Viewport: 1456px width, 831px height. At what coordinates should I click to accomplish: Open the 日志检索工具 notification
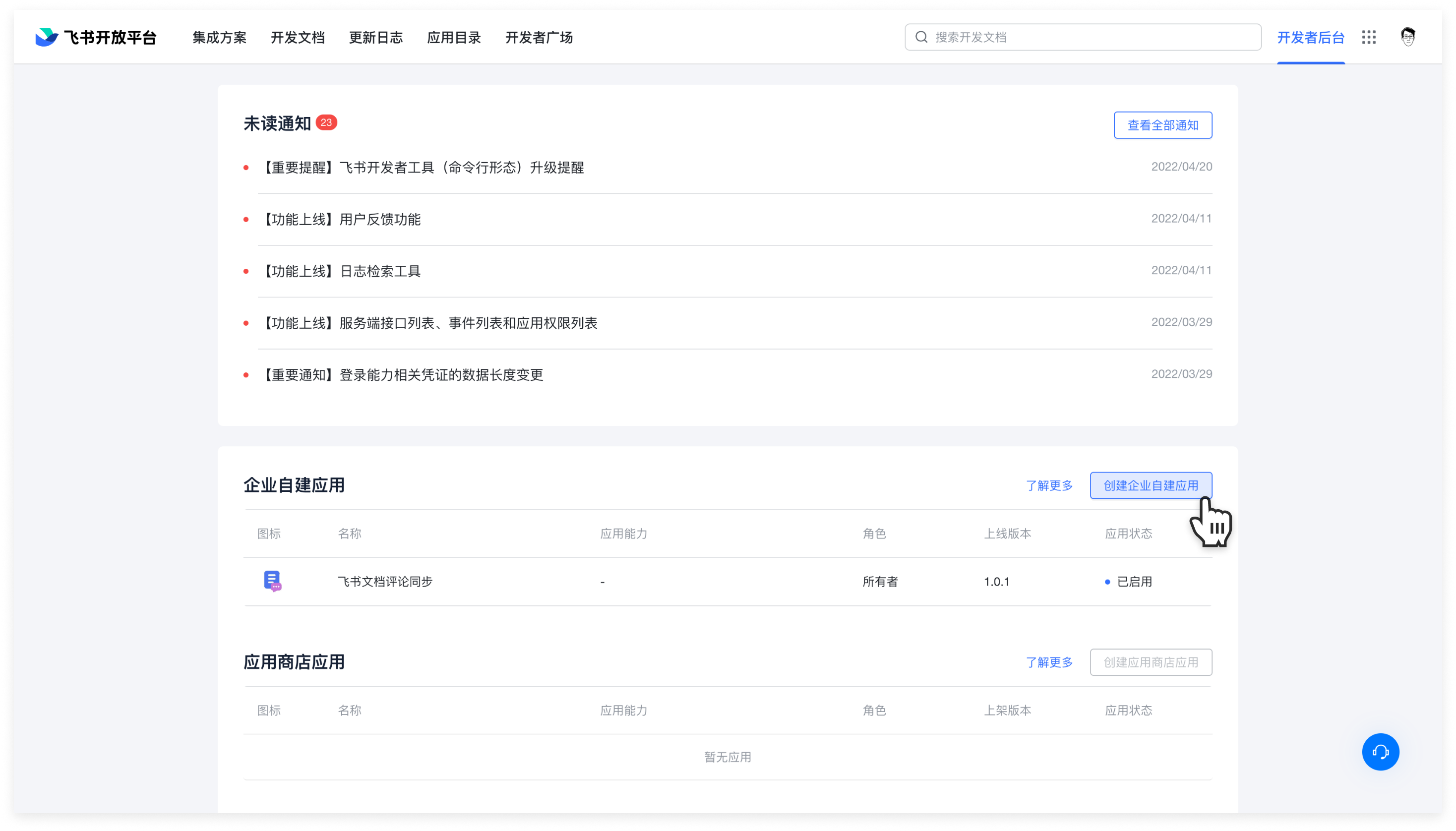point(341,271)
